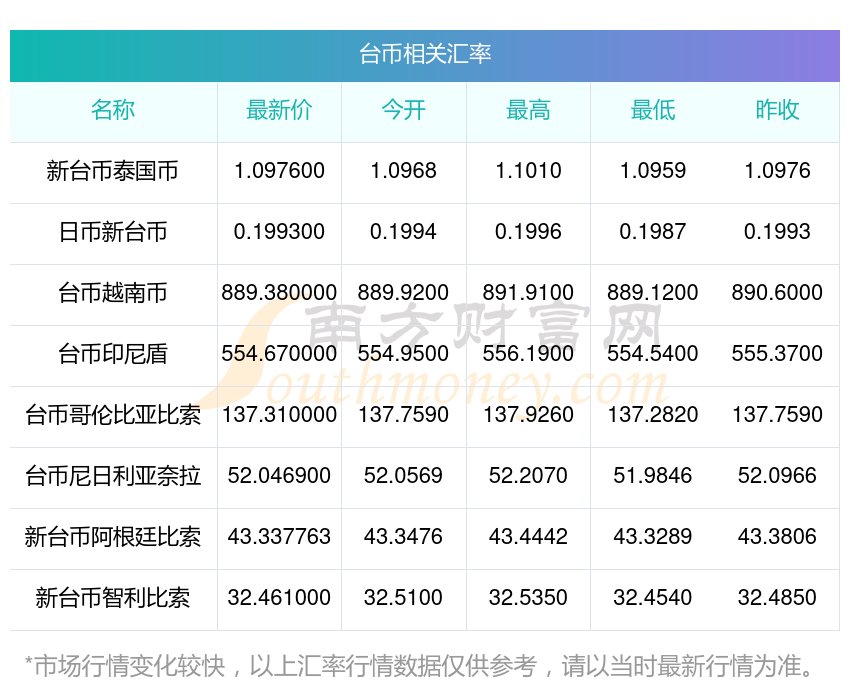Click high value 0.1996
The width and height of the screenshot is (850, 698).
(x=528, y=232)
